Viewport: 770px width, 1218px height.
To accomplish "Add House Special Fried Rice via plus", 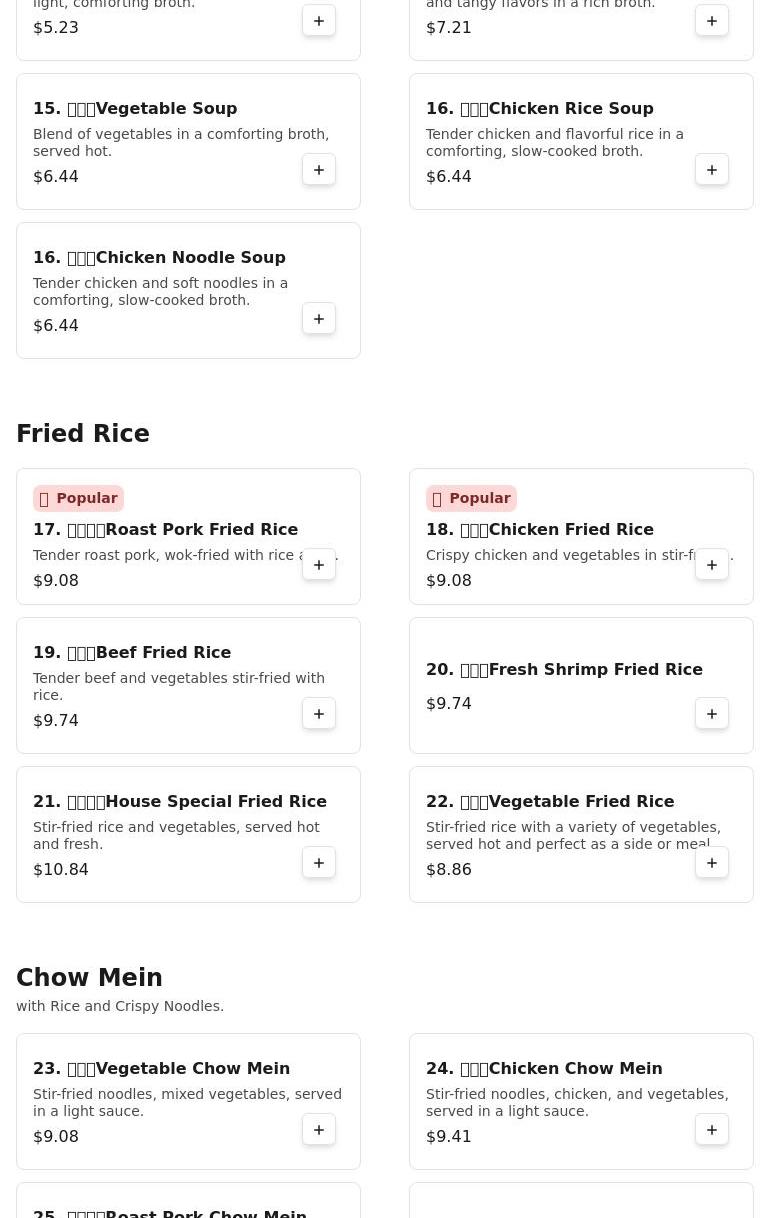I will [x=319, y=863].
